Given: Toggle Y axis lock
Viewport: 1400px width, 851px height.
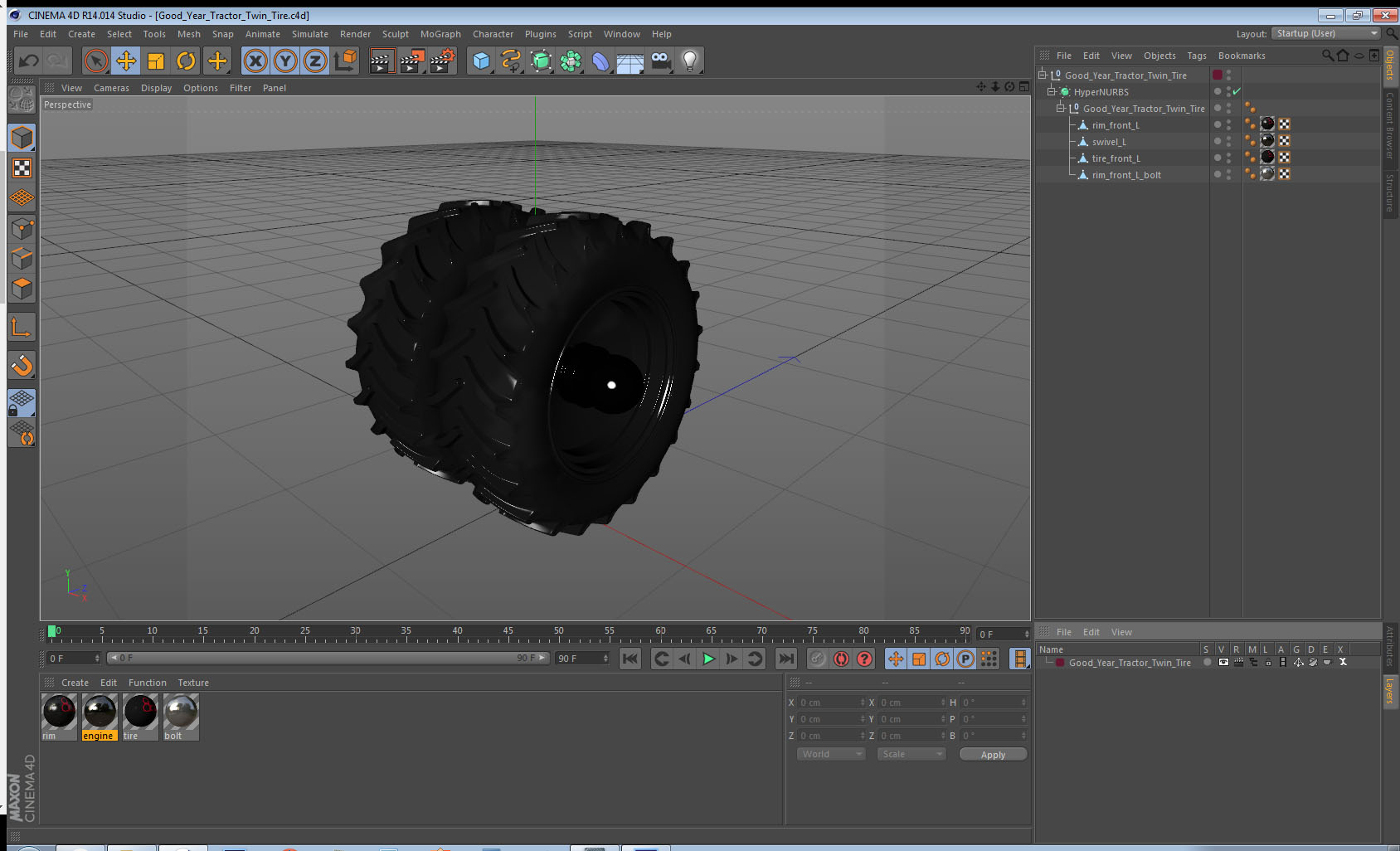Looking at the screenshot, I should (x=285, y=61).
